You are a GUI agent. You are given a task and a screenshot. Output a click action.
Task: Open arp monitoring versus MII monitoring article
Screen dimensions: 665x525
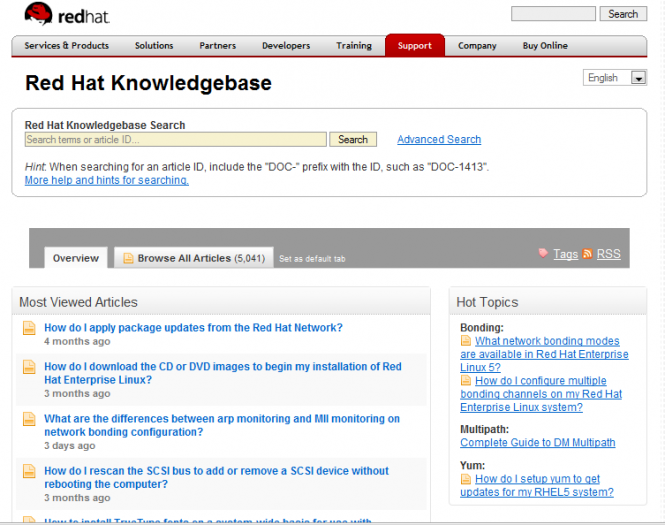pos(222,425)
